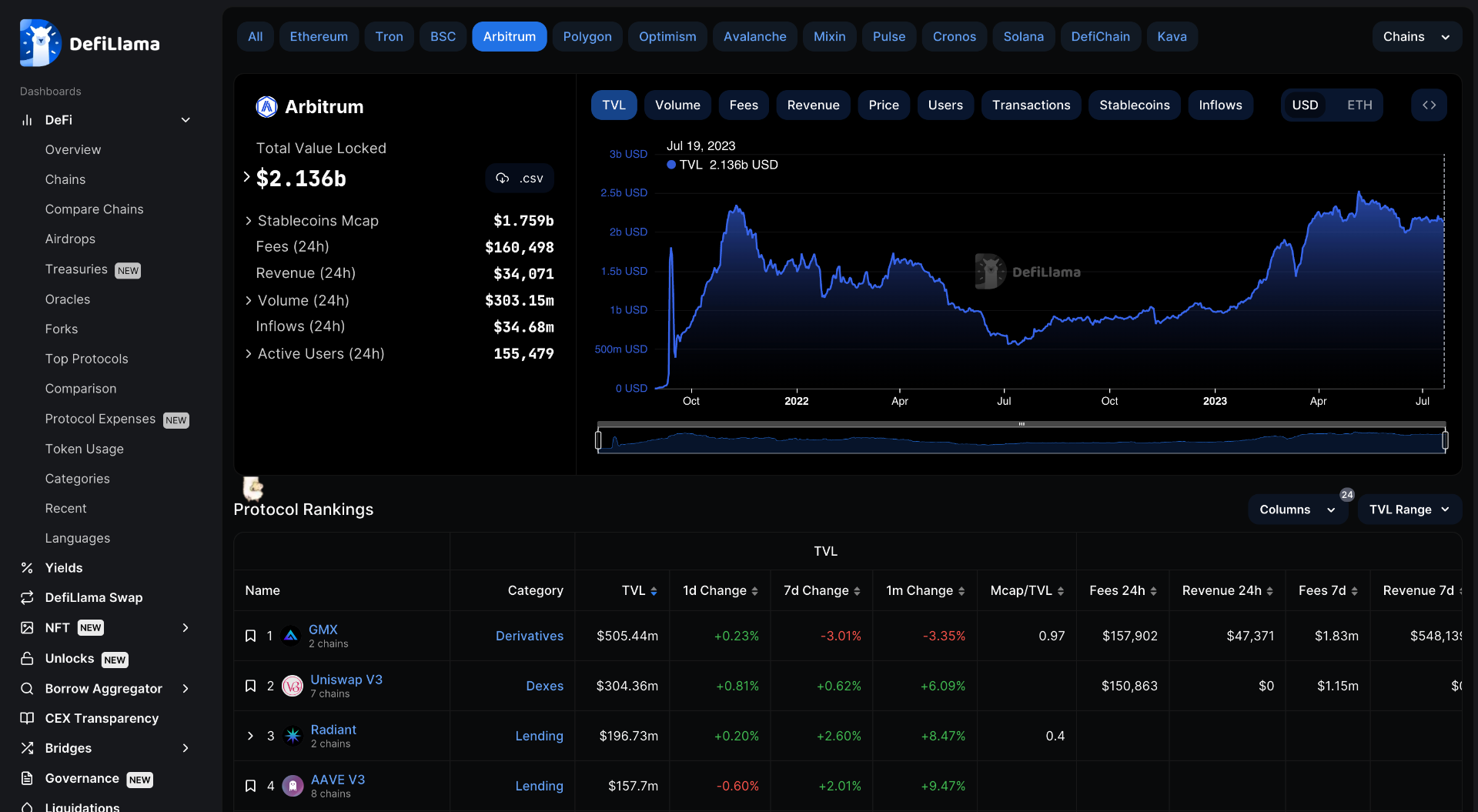The image size is (1478, 812).
Task: Click the Unlocks padlock icon
Action: pos(27,659)
